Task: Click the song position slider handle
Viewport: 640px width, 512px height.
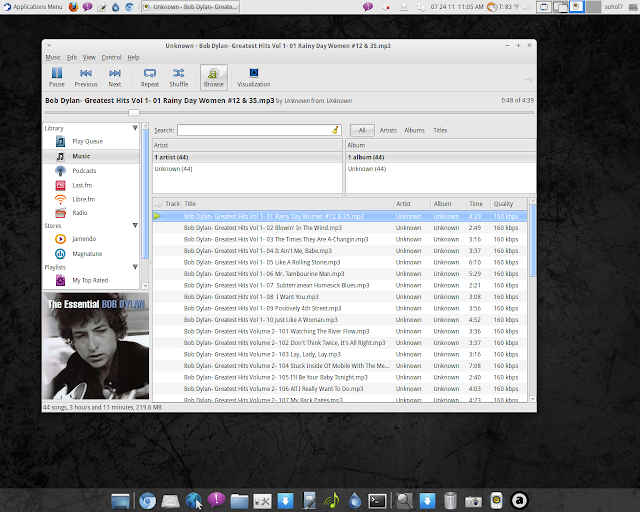Action: click(134, 112)
